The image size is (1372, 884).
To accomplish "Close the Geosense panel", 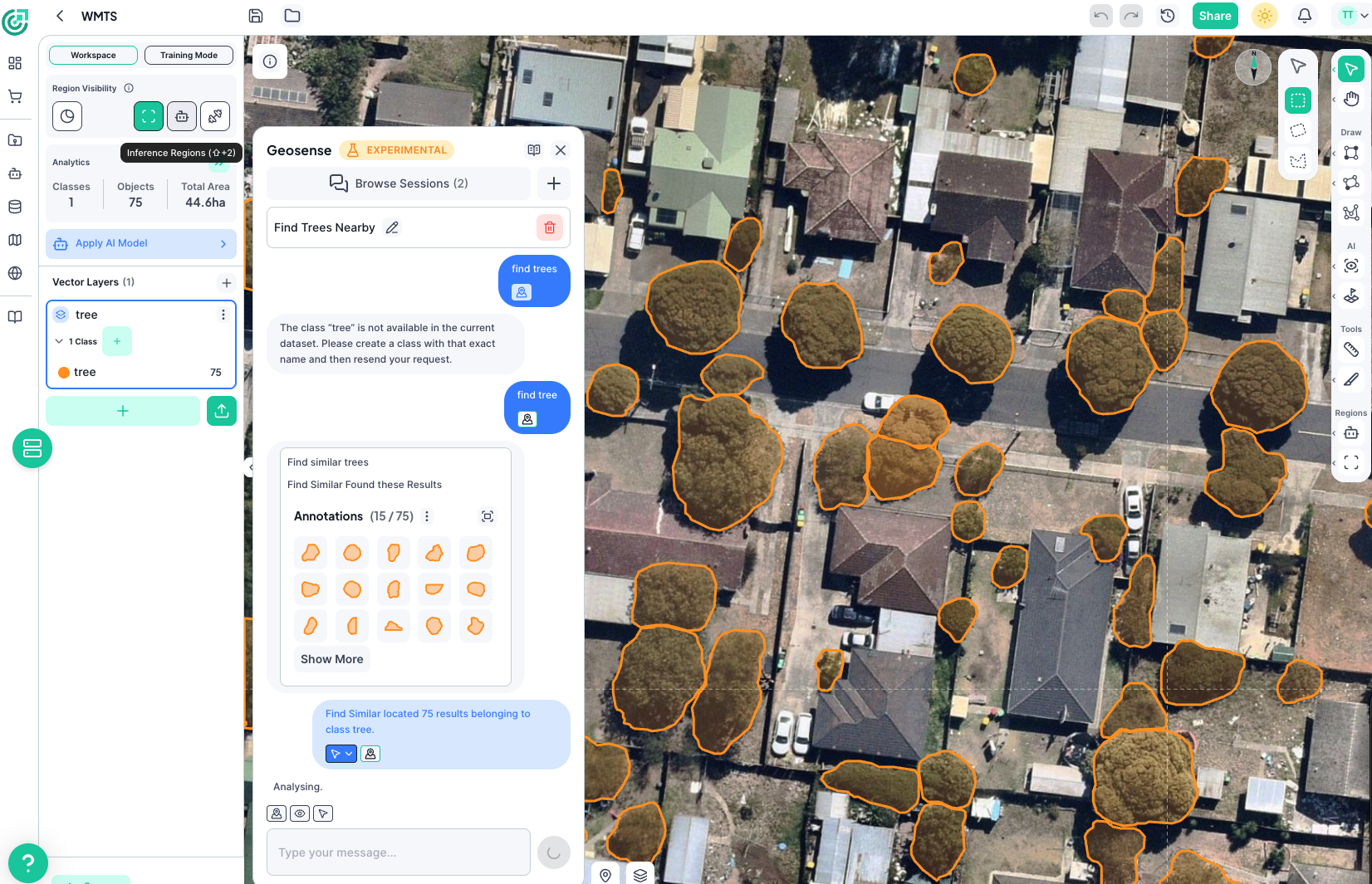I will point(561,150).
